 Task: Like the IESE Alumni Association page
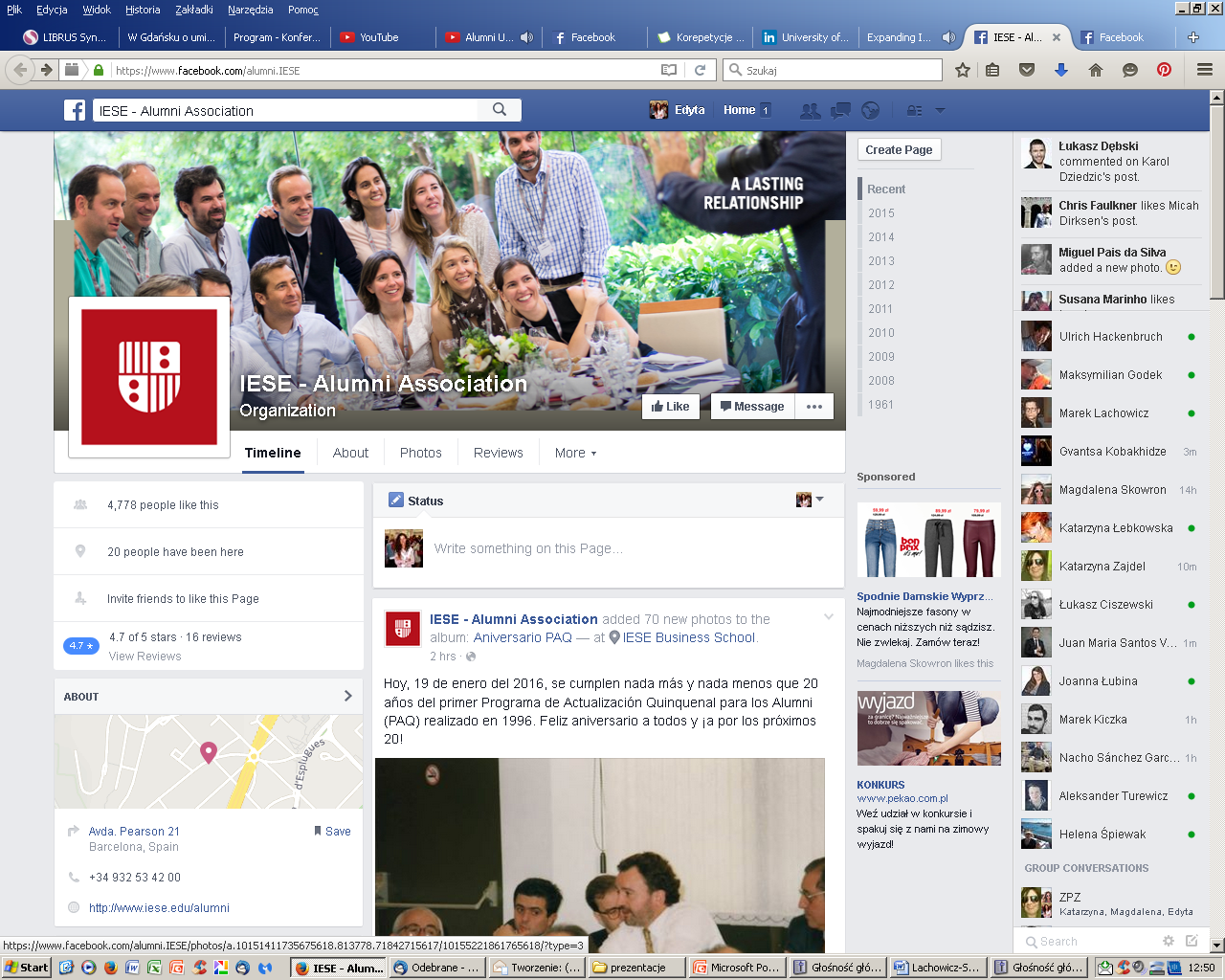pyautogui.click(x=671, y=407)
